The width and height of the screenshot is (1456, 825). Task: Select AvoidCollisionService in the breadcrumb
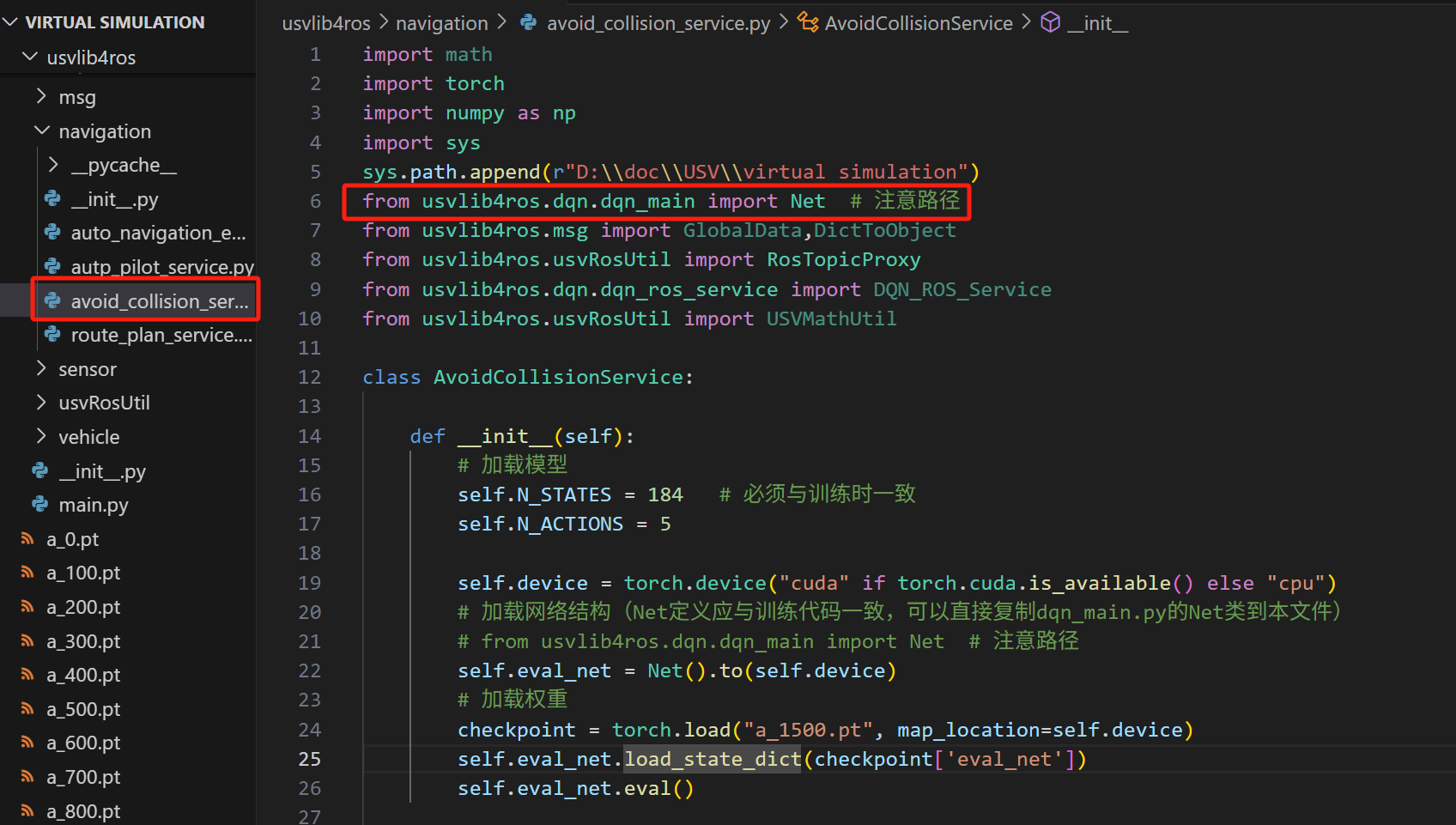[918, 23]
